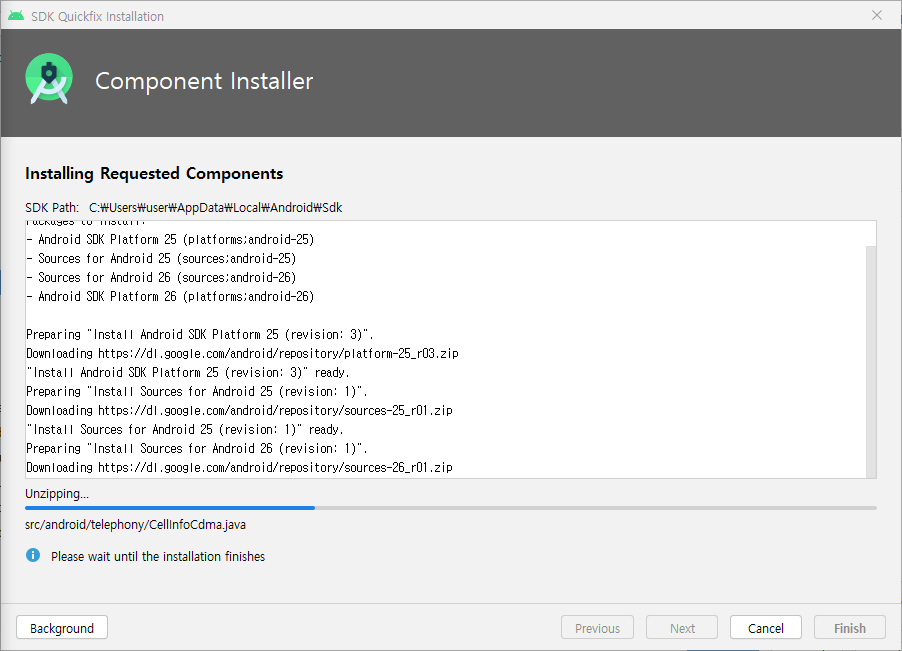Click the 'Component Installer' title
902x651 pixels.
pyautogui.click(x=204, y=81)
